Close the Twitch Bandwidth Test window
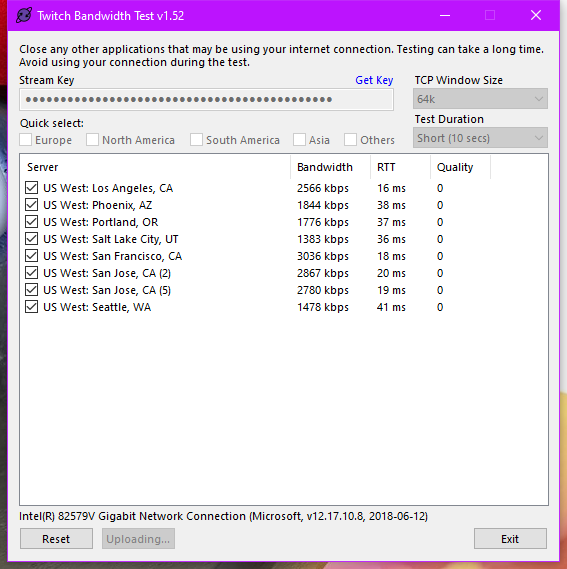Screen dimensions: 567x569 coord(536,15)
